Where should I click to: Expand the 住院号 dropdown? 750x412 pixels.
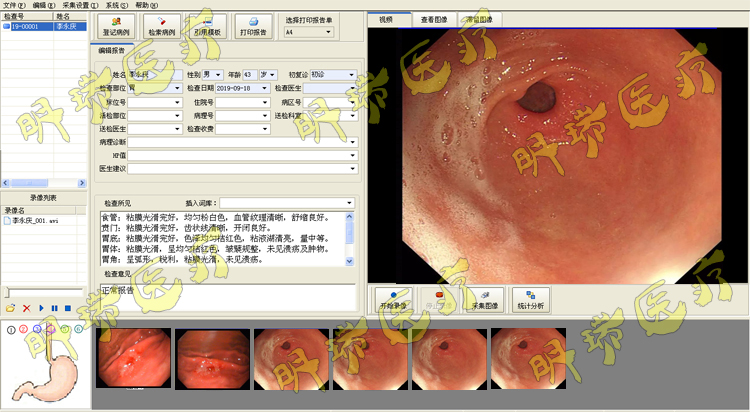click(x=265, y=102)
